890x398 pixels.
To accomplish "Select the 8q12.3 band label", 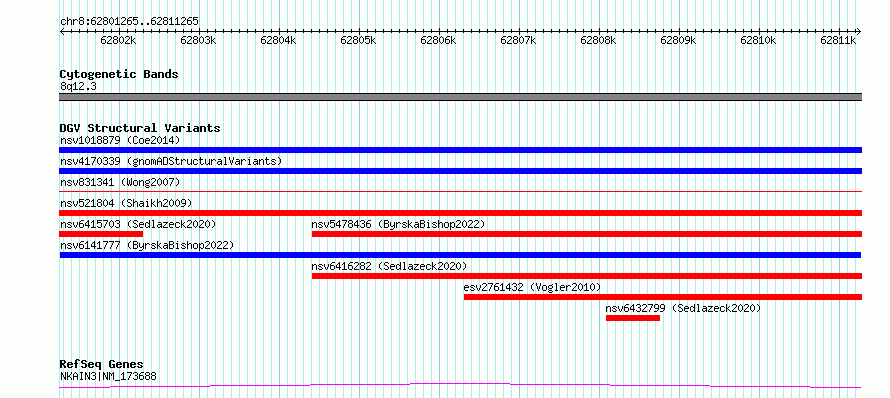I will (x=79, y=86).
